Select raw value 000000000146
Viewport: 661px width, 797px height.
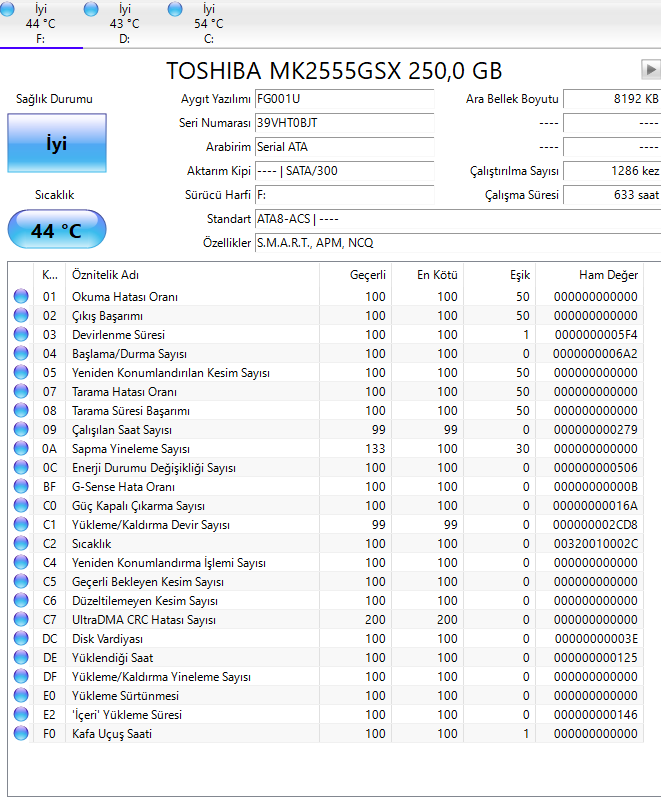[595, 715]
